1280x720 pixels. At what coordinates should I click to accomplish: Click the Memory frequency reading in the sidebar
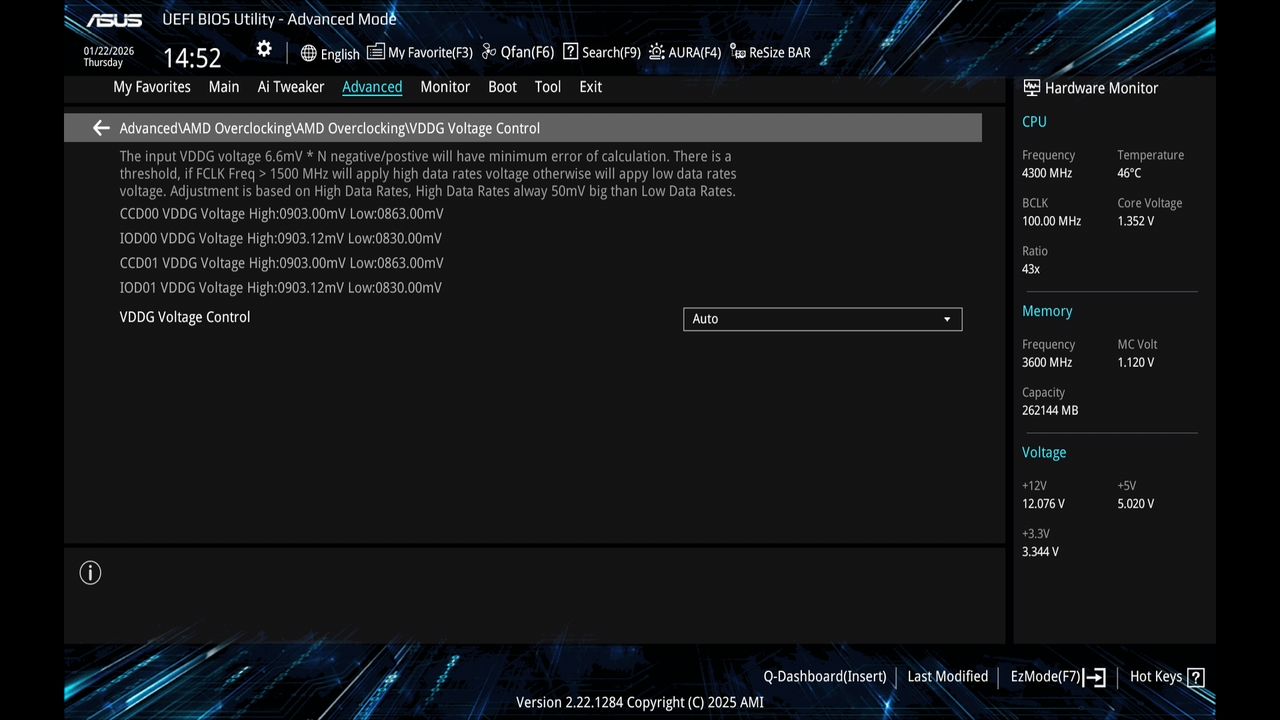[1046, 362]
